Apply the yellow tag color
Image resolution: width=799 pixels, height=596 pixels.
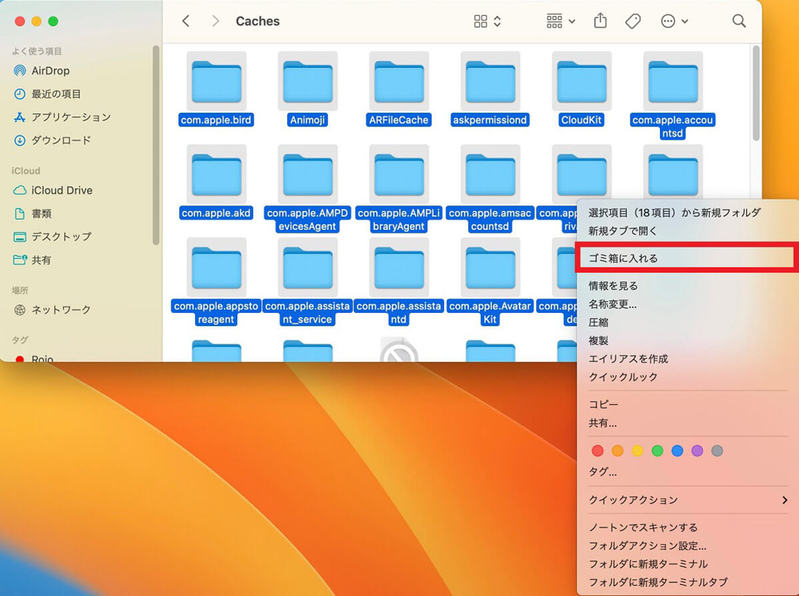(x=637, y=450)
